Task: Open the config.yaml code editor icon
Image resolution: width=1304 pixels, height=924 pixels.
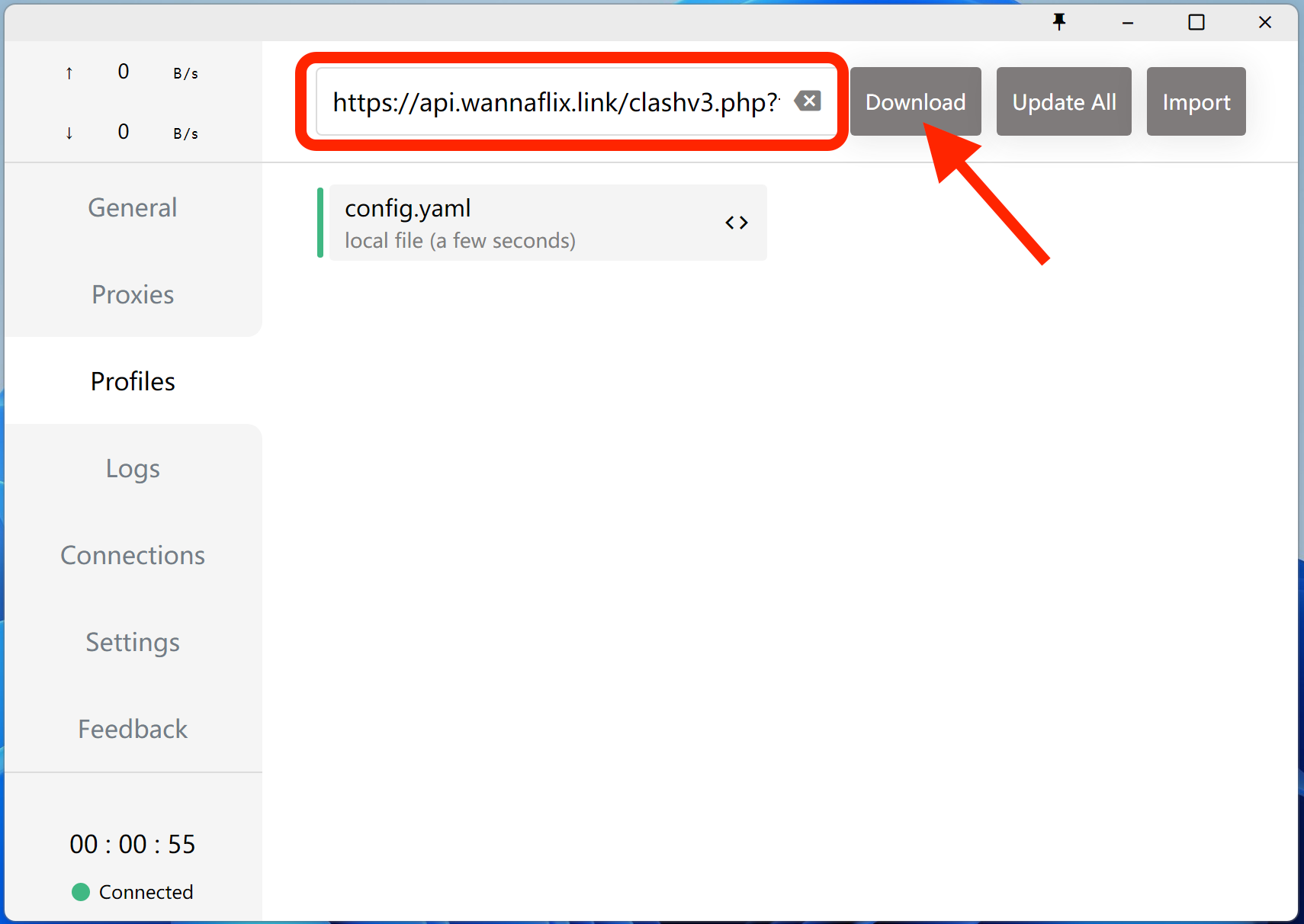Action: 736,223
